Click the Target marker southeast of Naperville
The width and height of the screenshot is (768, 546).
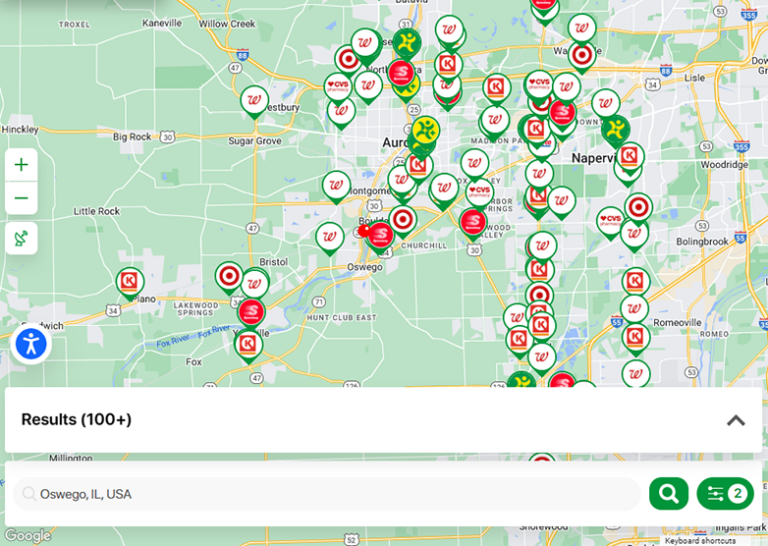tap(638, 207)
